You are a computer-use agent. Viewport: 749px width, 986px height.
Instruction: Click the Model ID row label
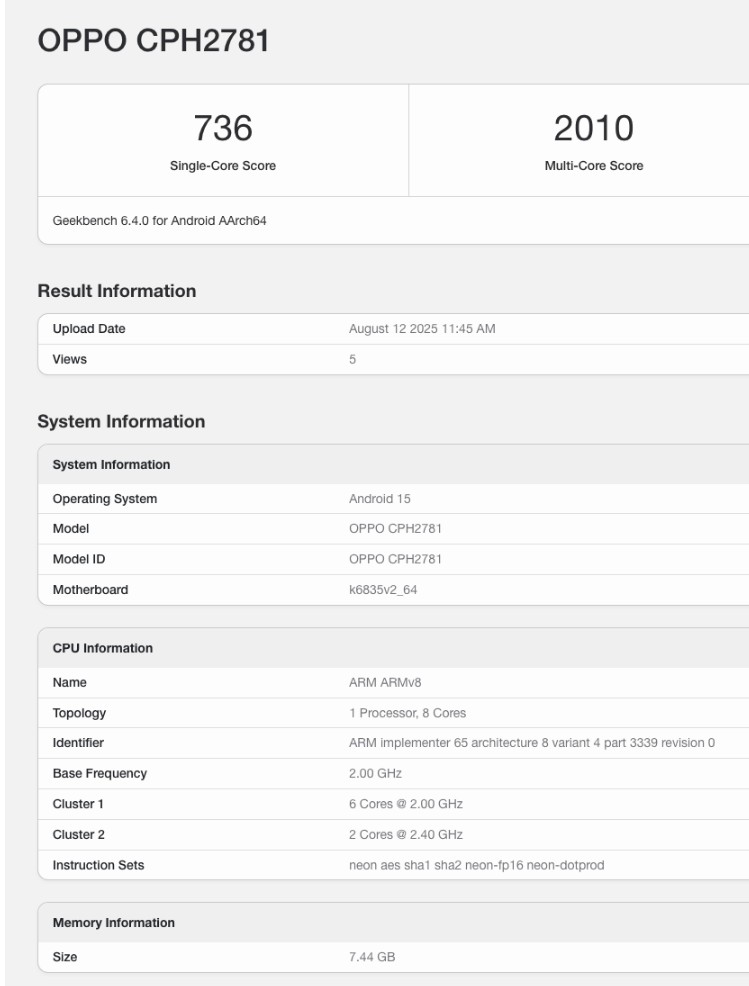click(x=79, y=559)
